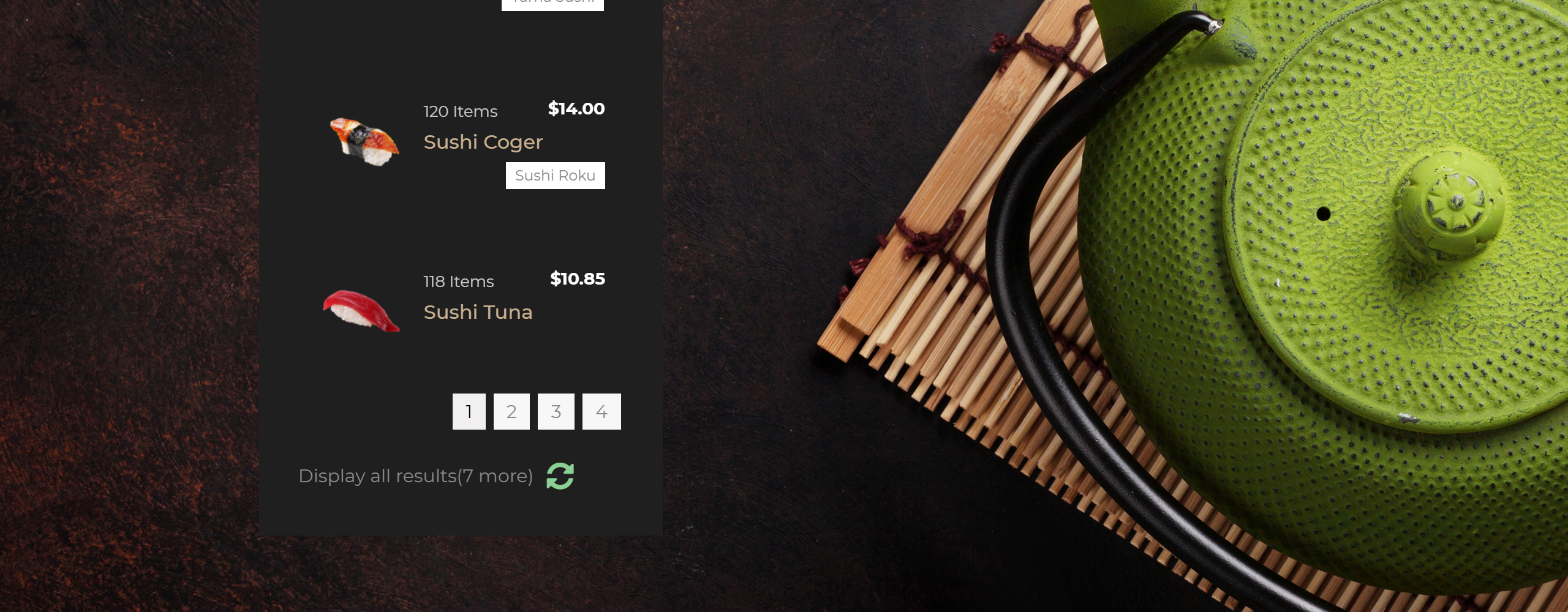The width and height of the screenshot is (1568, 612).
Task: Click the green teapot lid knob
Action: [x=1449, y=203]
